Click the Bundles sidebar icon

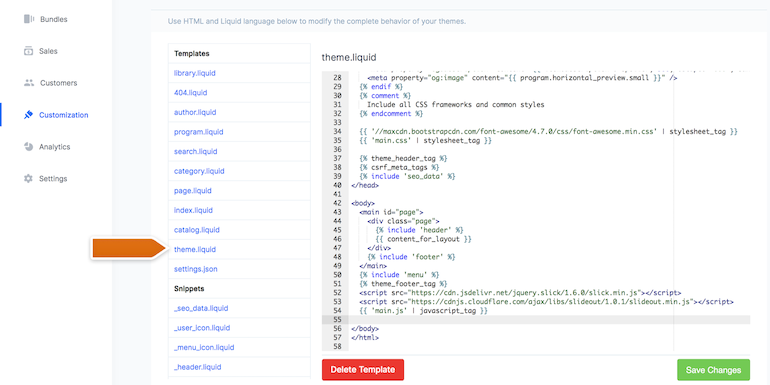click(29, 19)
